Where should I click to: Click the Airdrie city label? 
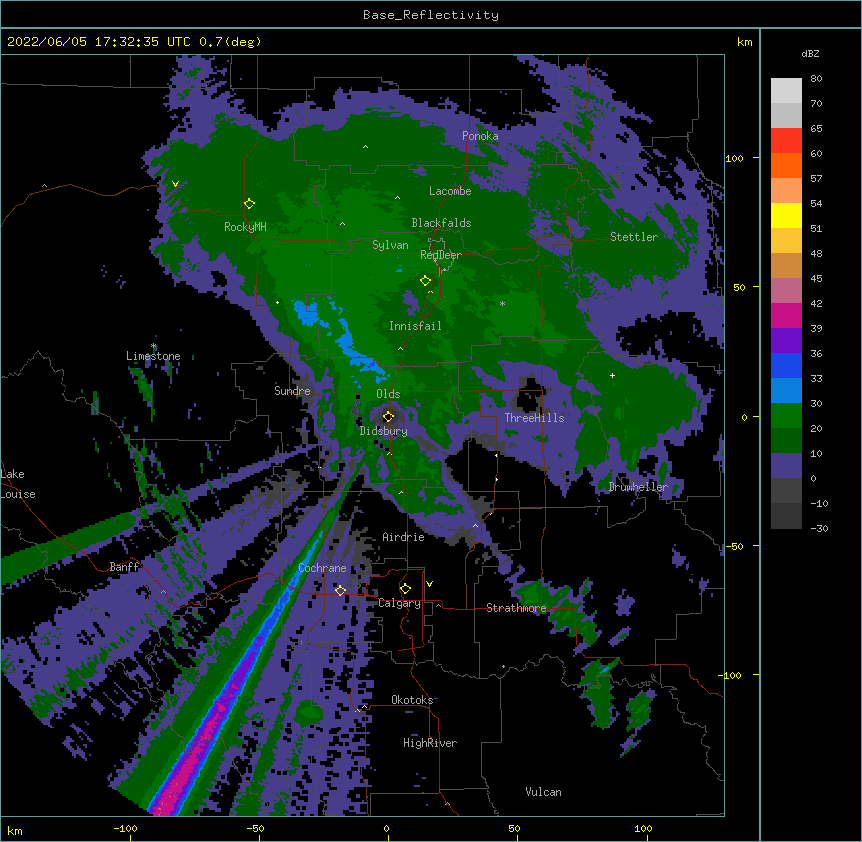pos(404,537)
